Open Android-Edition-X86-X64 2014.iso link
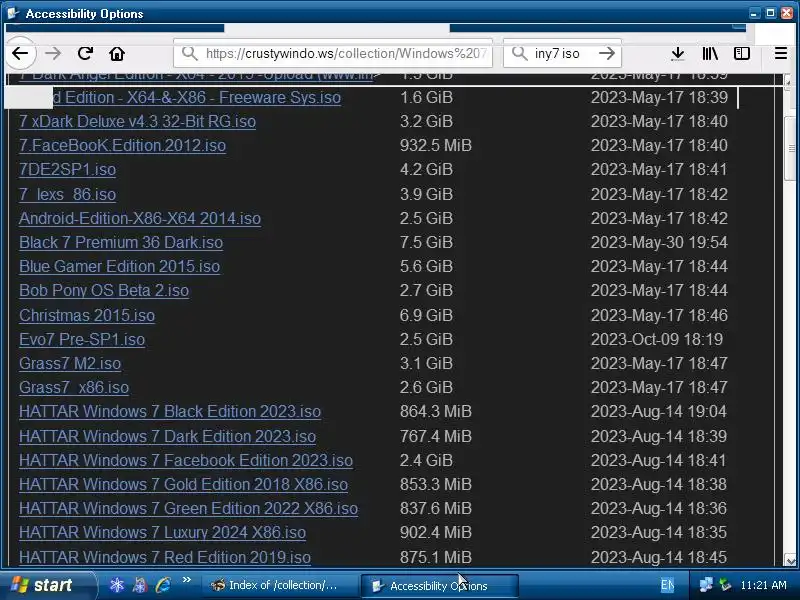Screen dimensions: 800x600 pyautogui.click(x=140, y=218)
